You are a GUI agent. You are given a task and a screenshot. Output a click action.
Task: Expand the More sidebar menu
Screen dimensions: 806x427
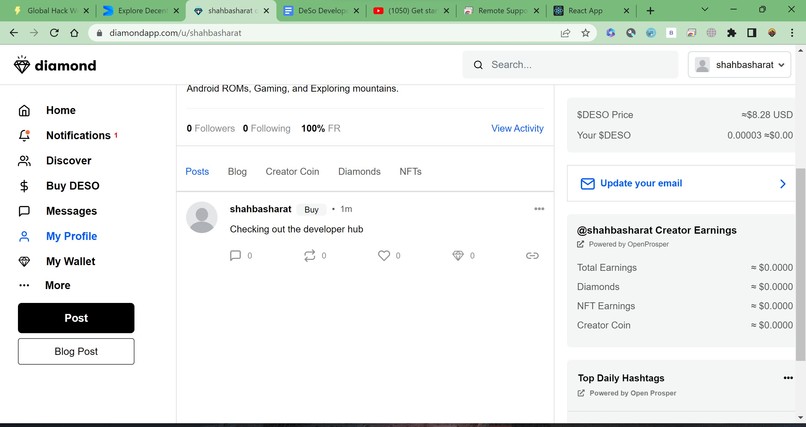click(x=44, y=285)
